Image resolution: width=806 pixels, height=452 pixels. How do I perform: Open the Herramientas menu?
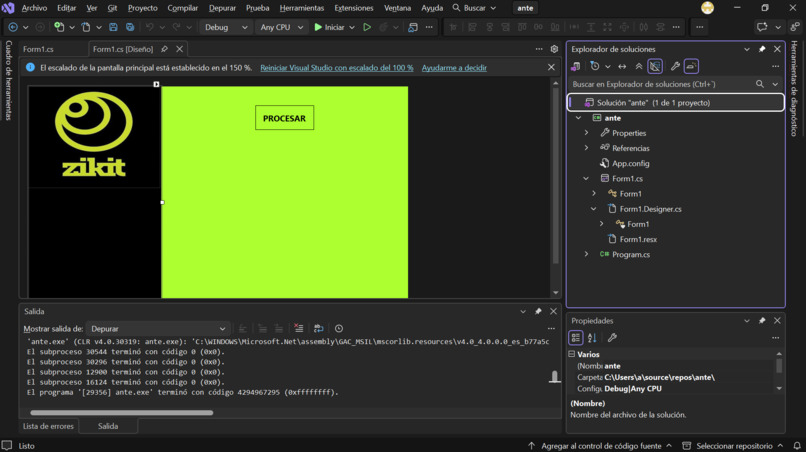pyautogui.click(x=302, y=8)
